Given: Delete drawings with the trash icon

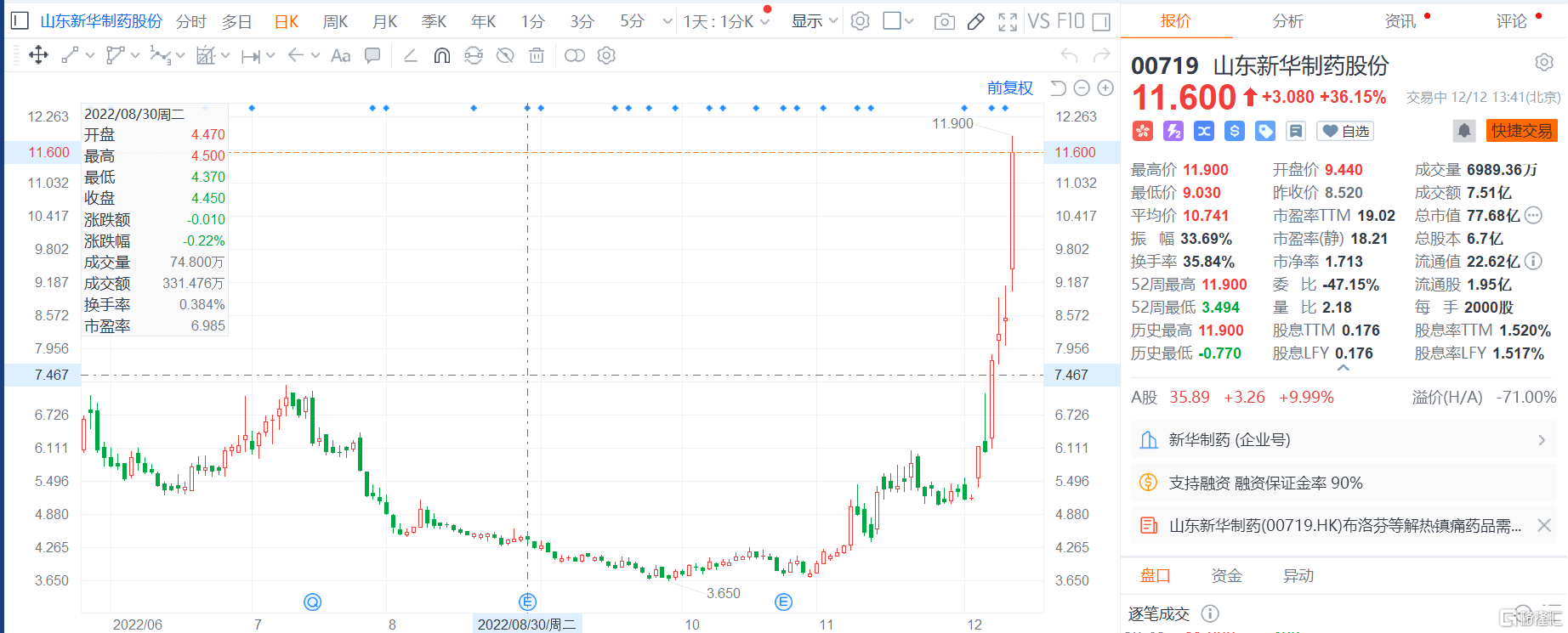Looking at the screenshot, I should (537, 55).
